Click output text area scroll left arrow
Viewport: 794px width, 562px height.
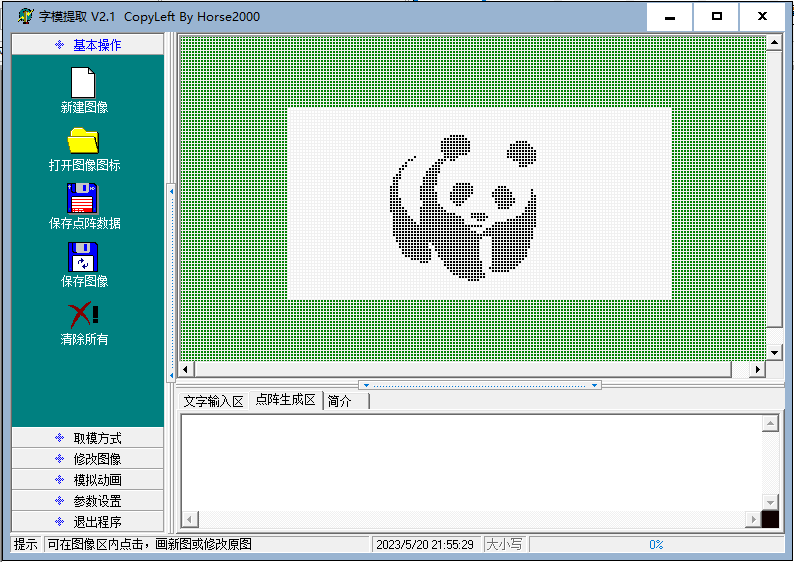190,519
